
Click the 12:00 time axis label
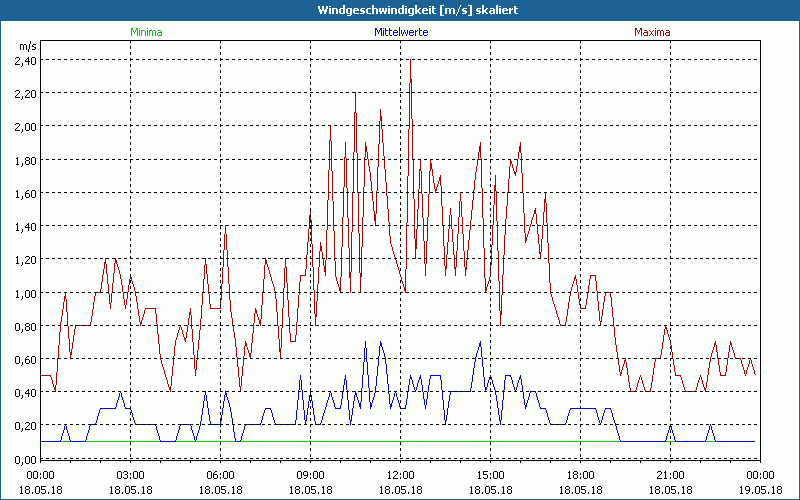click(401, 474)
